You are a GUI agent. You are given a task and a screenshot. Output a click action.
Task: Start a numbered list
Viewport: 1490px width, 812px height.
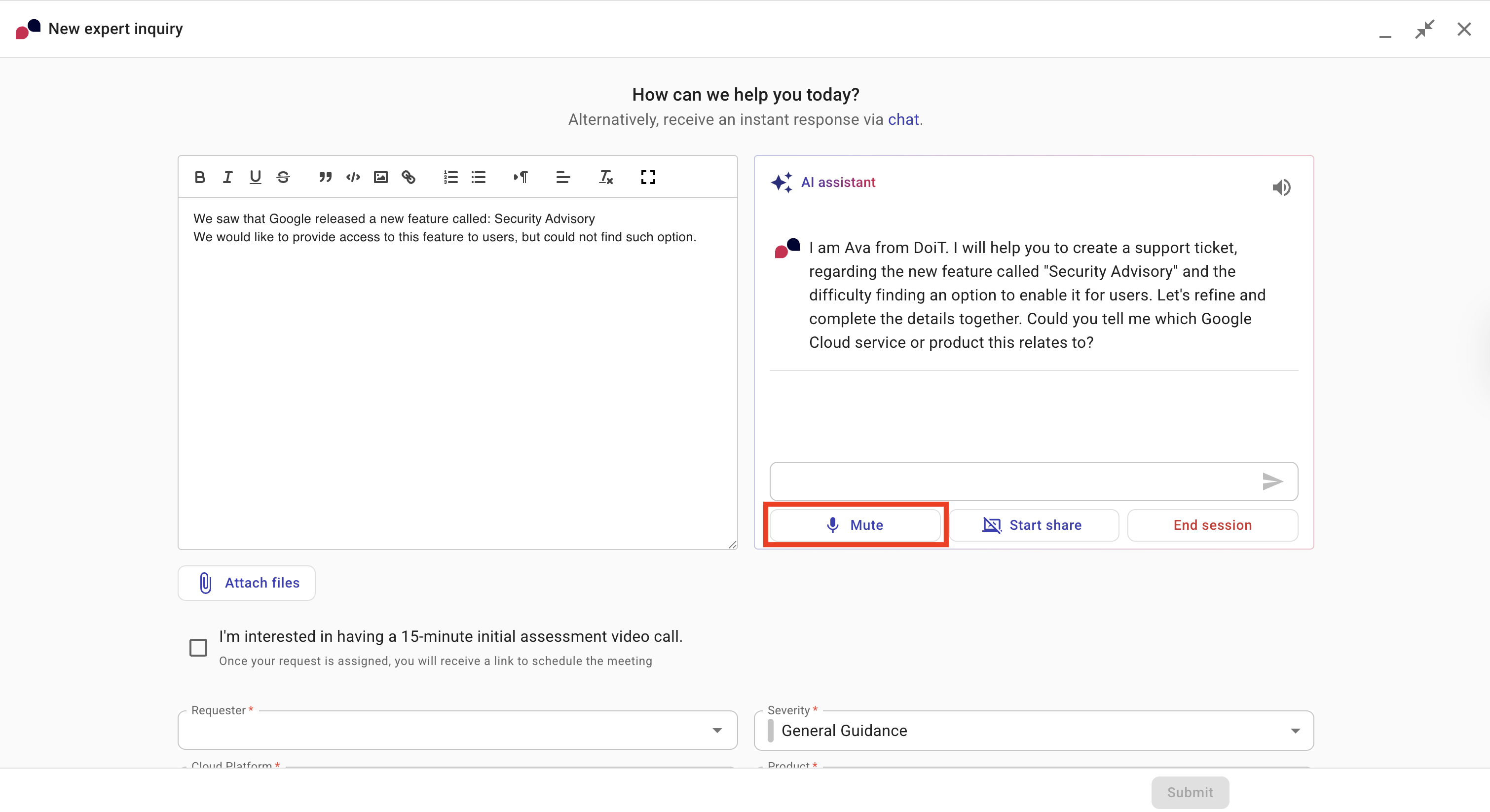point(450,177)
